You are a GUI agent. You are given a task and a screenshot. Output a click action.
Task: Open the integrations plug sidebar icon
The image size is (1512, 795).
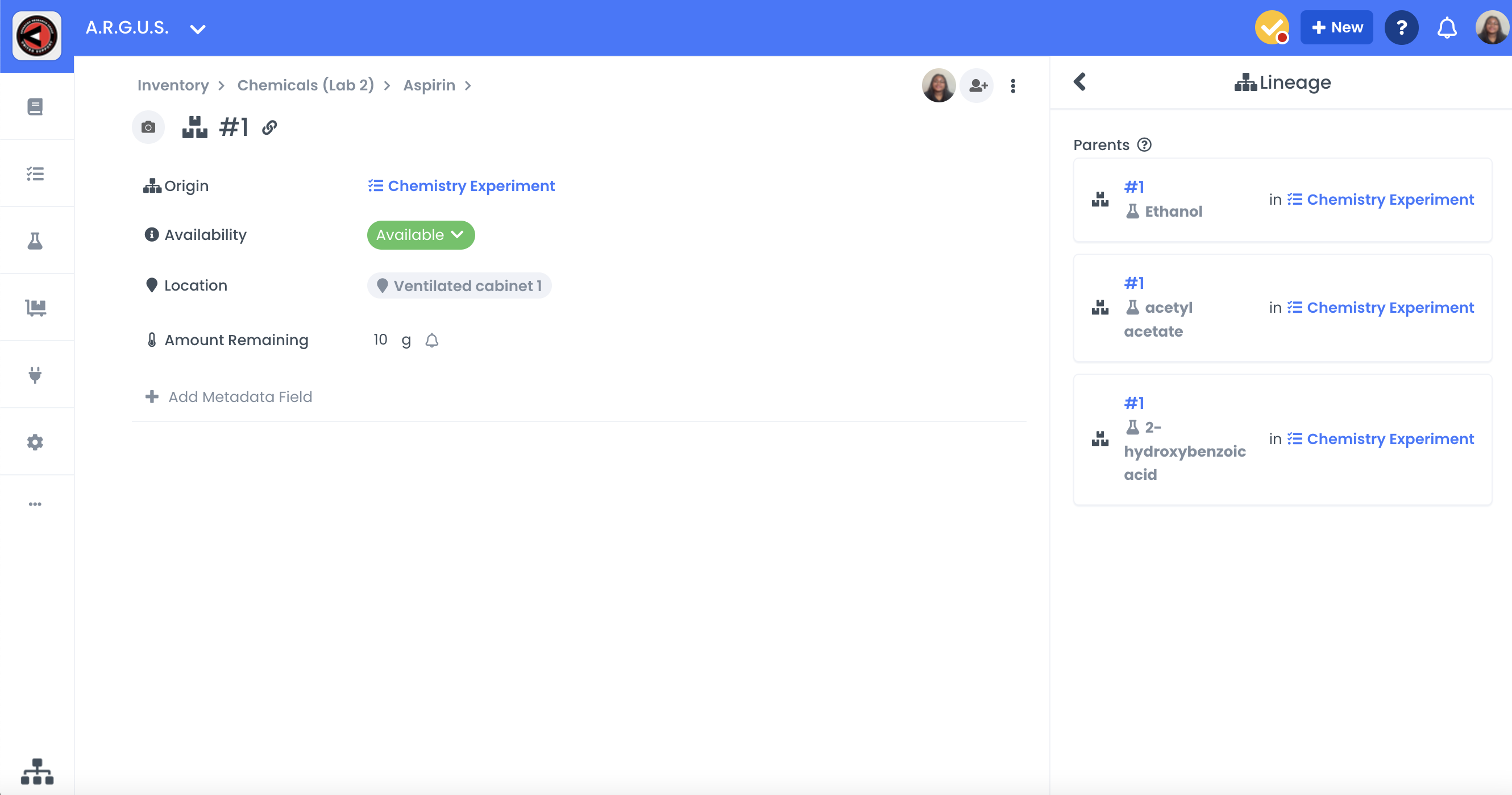(x=35, y=375)
